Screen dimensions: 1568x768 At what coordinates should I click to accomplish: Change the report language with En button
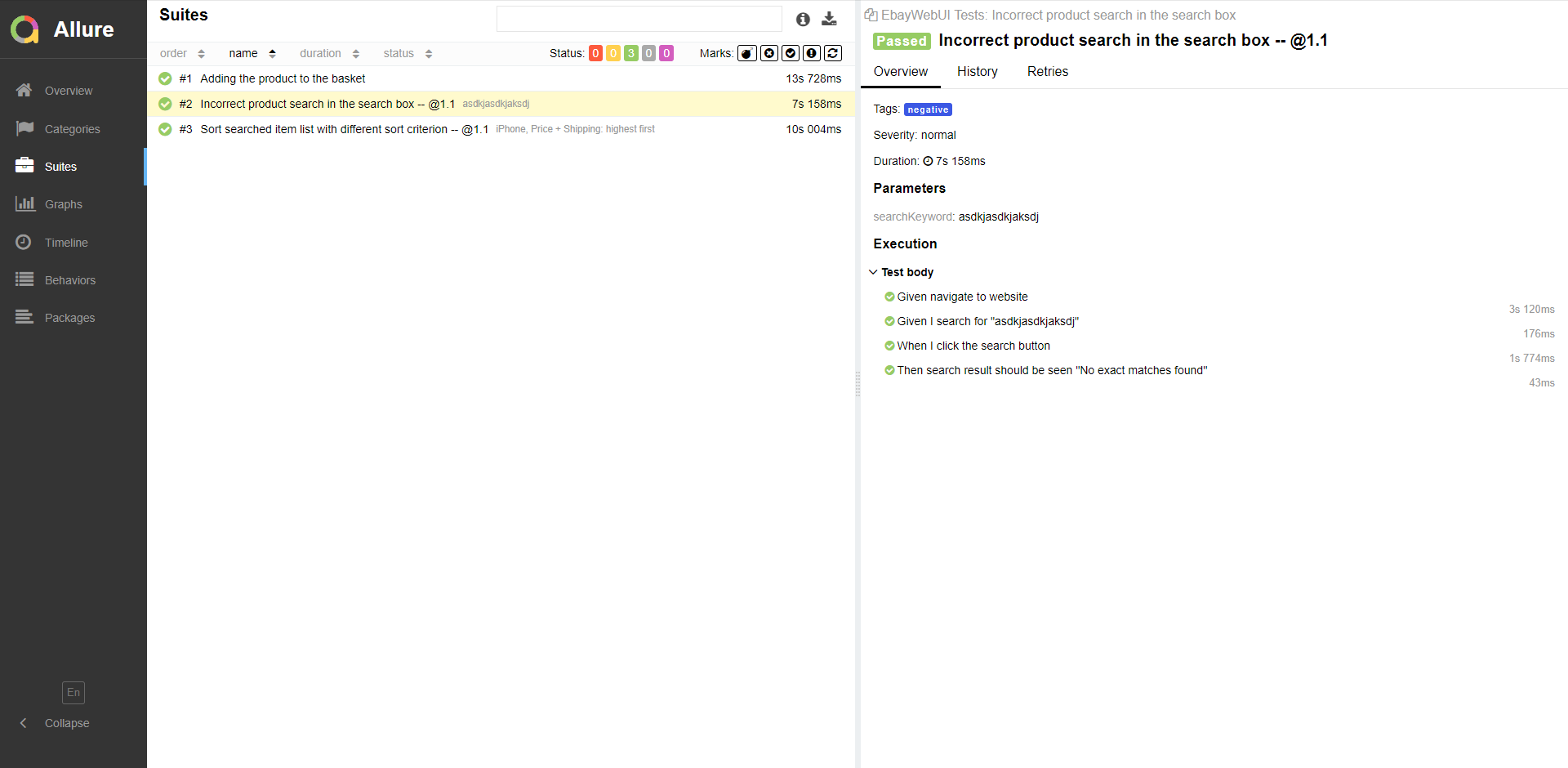click(73, 692)
